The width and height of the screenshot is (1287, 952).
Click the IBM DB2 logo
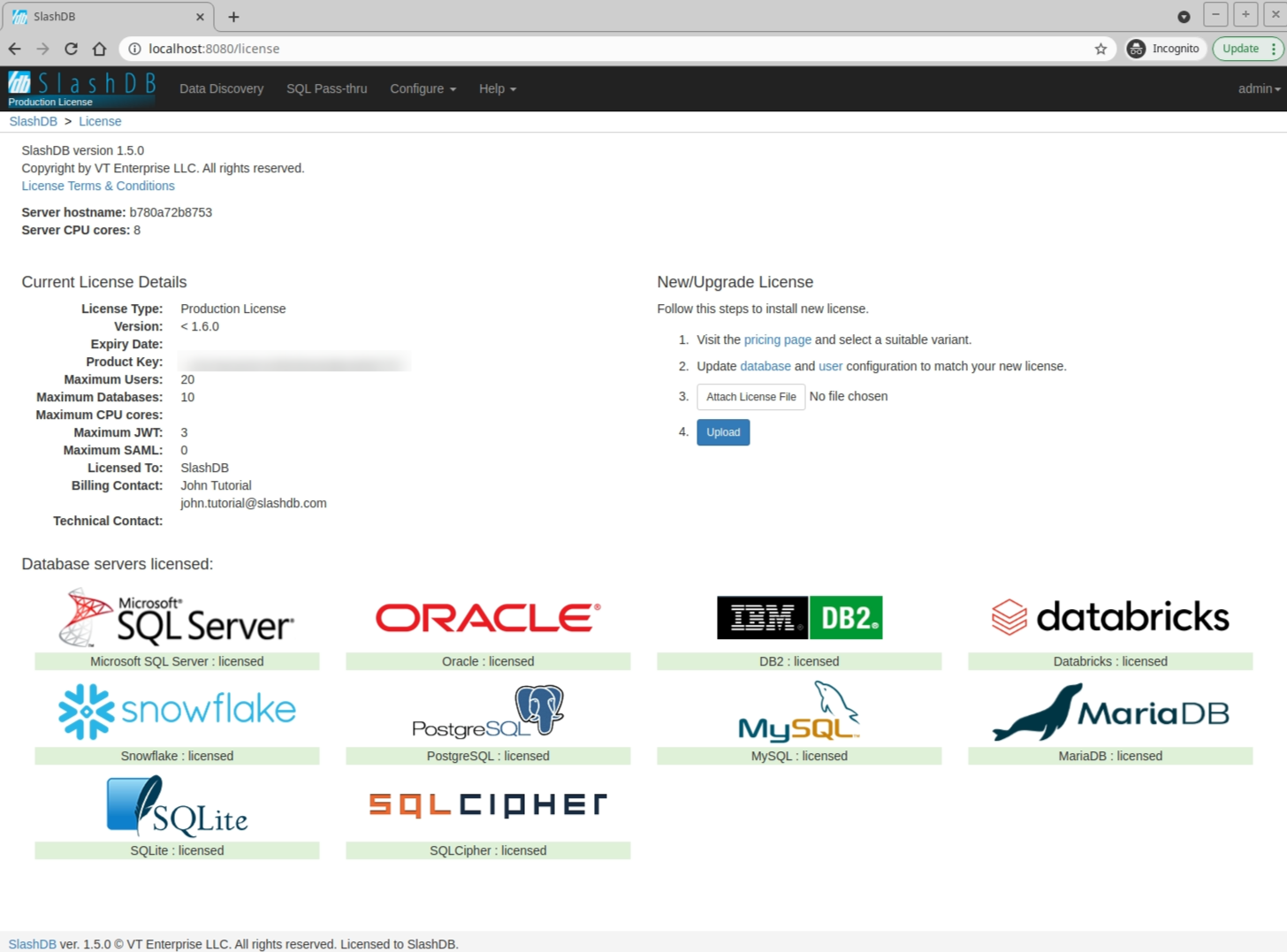pyautogui.click(x=799, y=618)
